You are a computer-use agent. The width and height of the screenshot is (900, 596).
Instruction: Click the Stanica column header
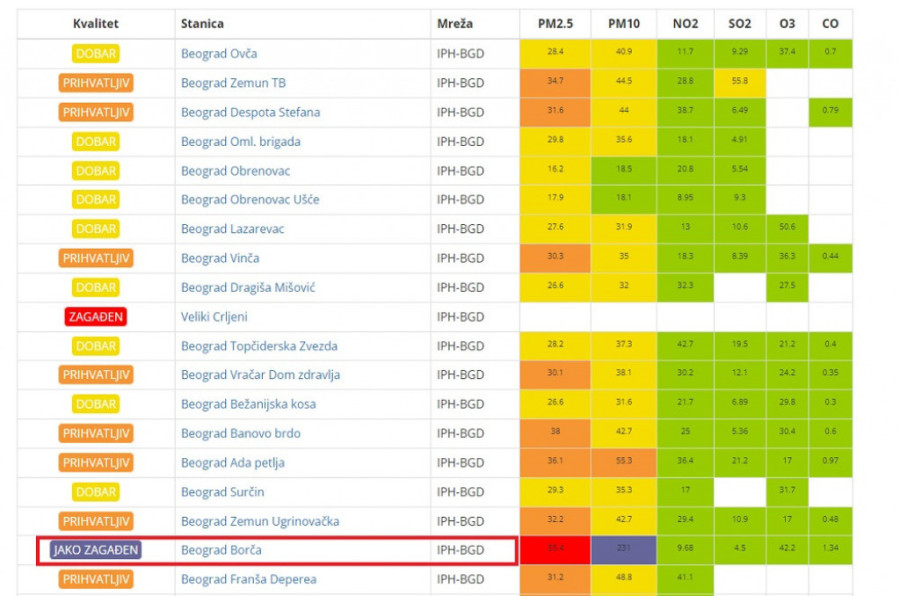click(202, 23)
